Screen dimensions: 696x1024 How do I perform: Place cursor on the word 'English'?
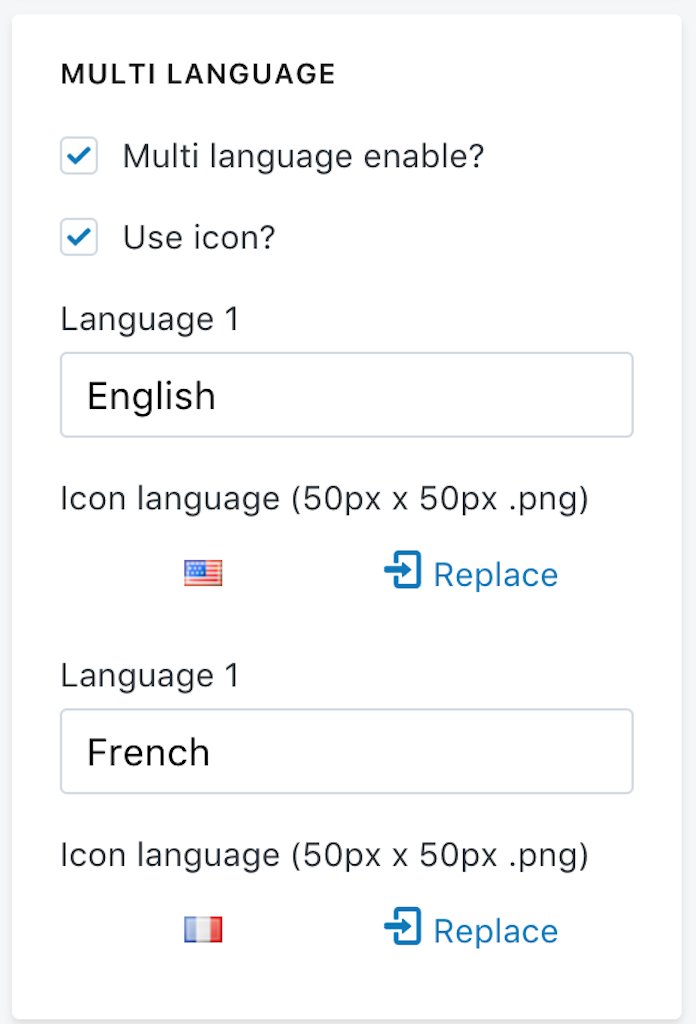click(151, 396)
